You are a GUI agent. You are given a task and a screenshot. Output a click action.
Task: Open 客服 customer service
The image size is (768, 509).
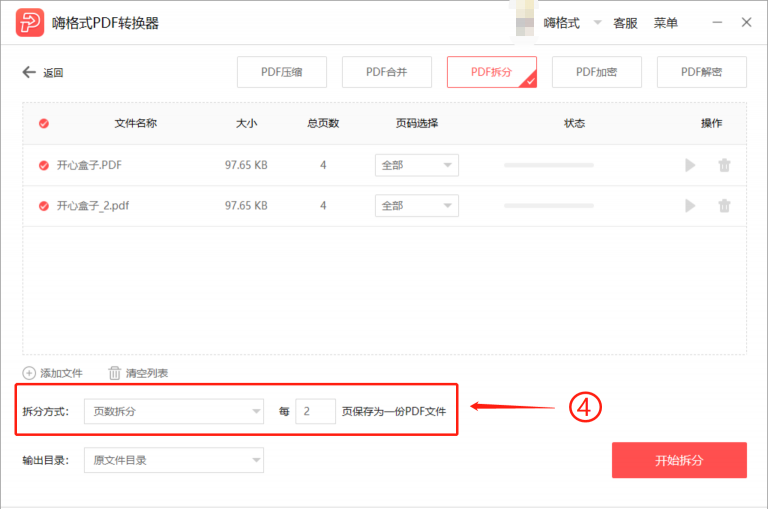625,23
